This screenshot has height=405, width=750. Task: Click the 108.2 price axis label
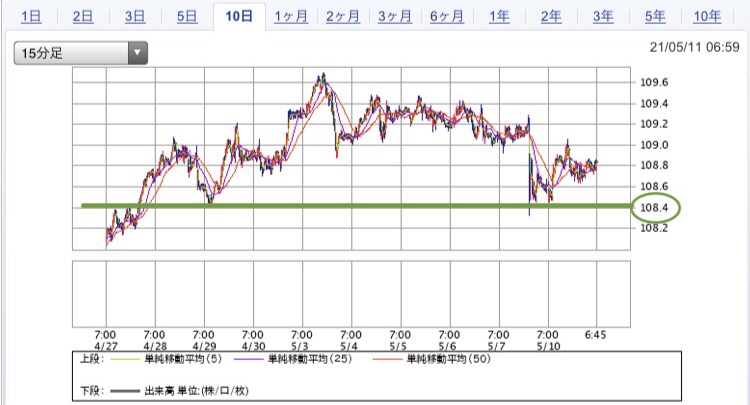(x=654, y=228)
